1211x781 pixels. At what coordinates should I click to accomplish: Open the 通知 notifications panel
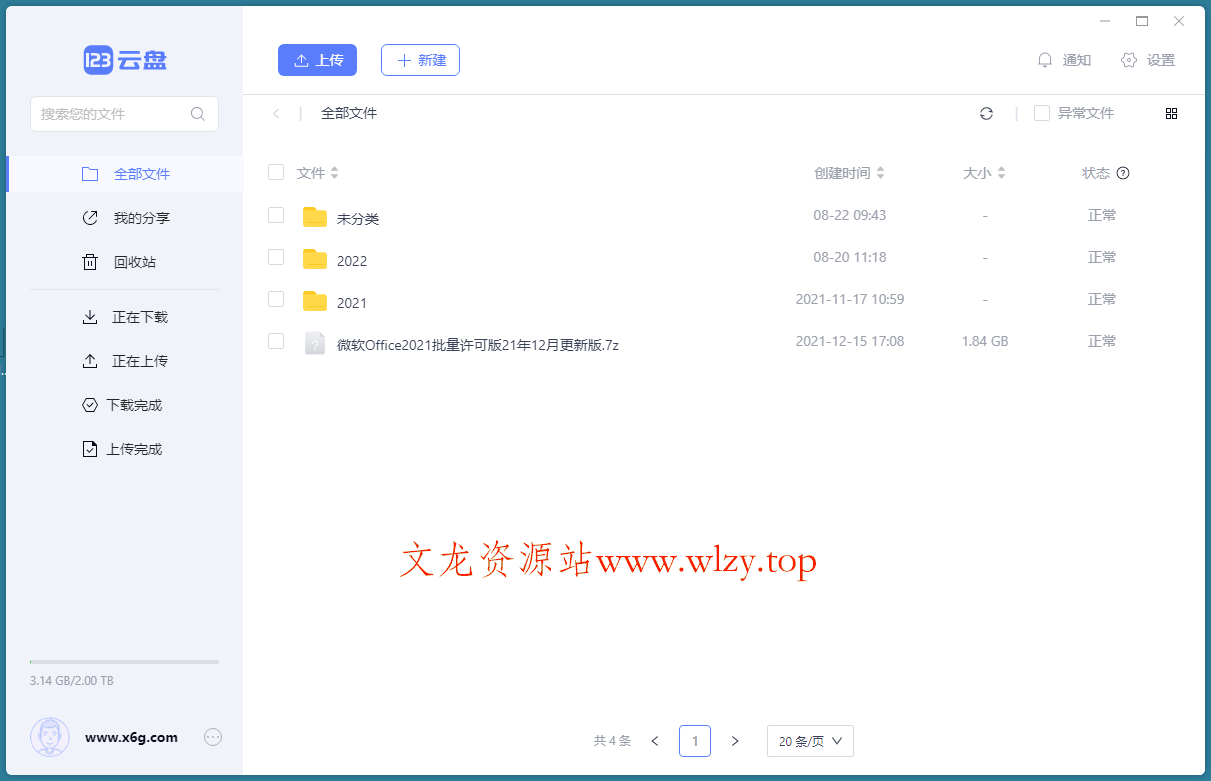click(x=1064, y=59)
